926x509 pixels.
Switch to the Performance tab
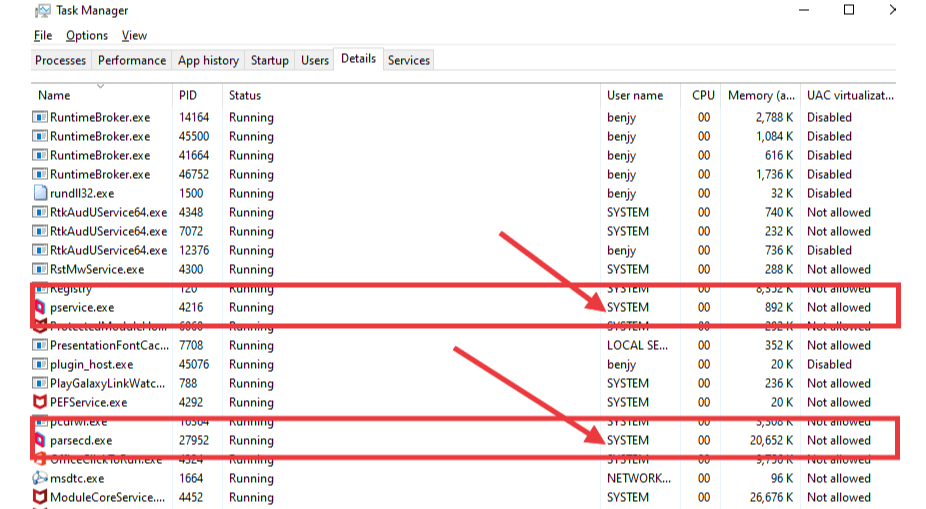tap(132, 60)
